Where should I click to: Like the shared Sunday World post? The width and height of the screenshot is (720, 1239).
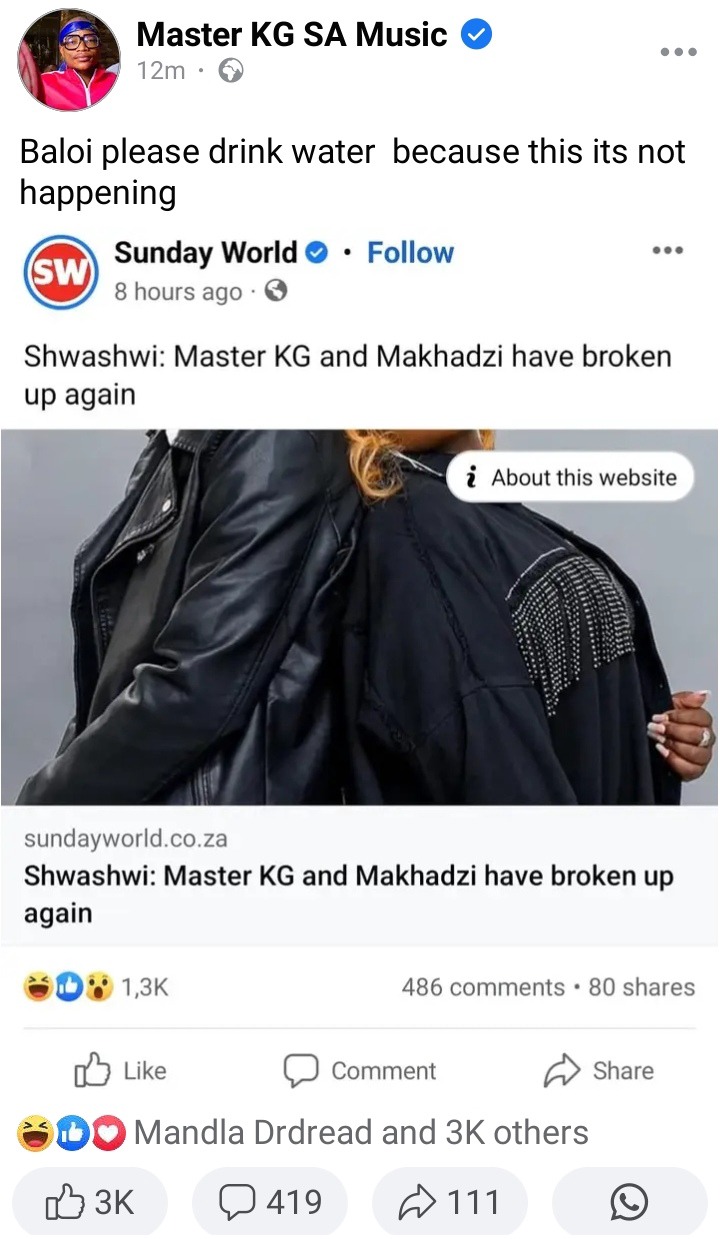coord(120,1071)
